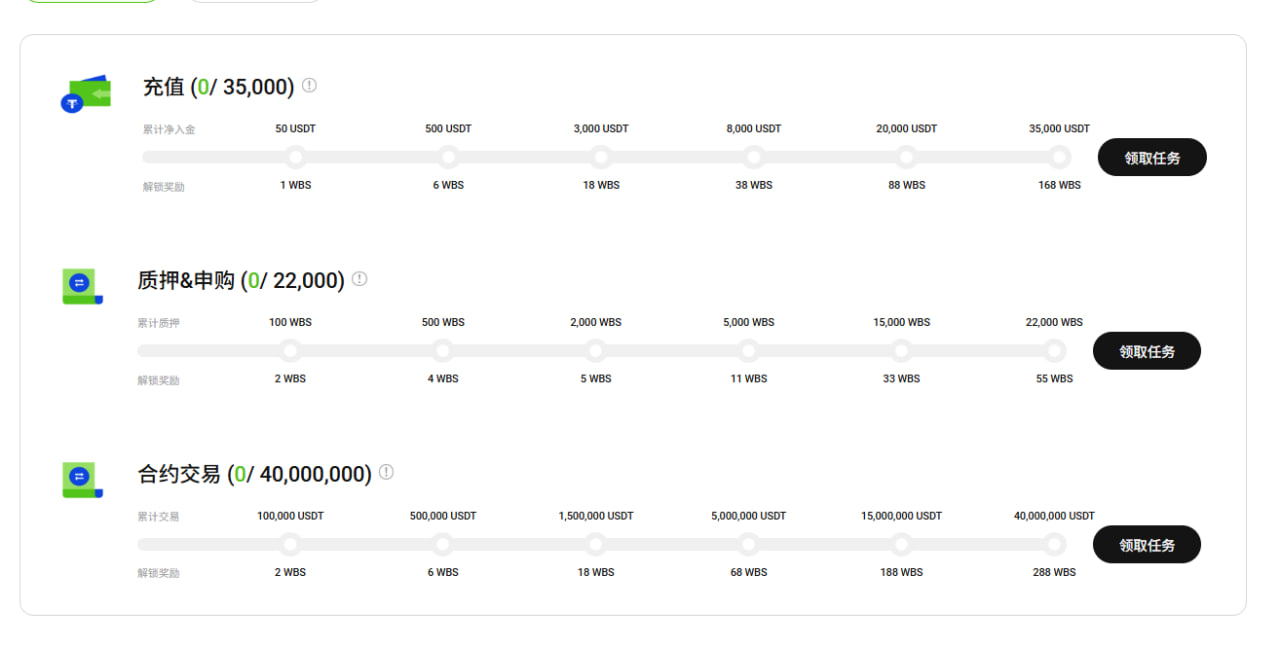Screen dimensions: 1280x646
Task: Click the green icon beside 合约交易
Action: click(82, 480)
